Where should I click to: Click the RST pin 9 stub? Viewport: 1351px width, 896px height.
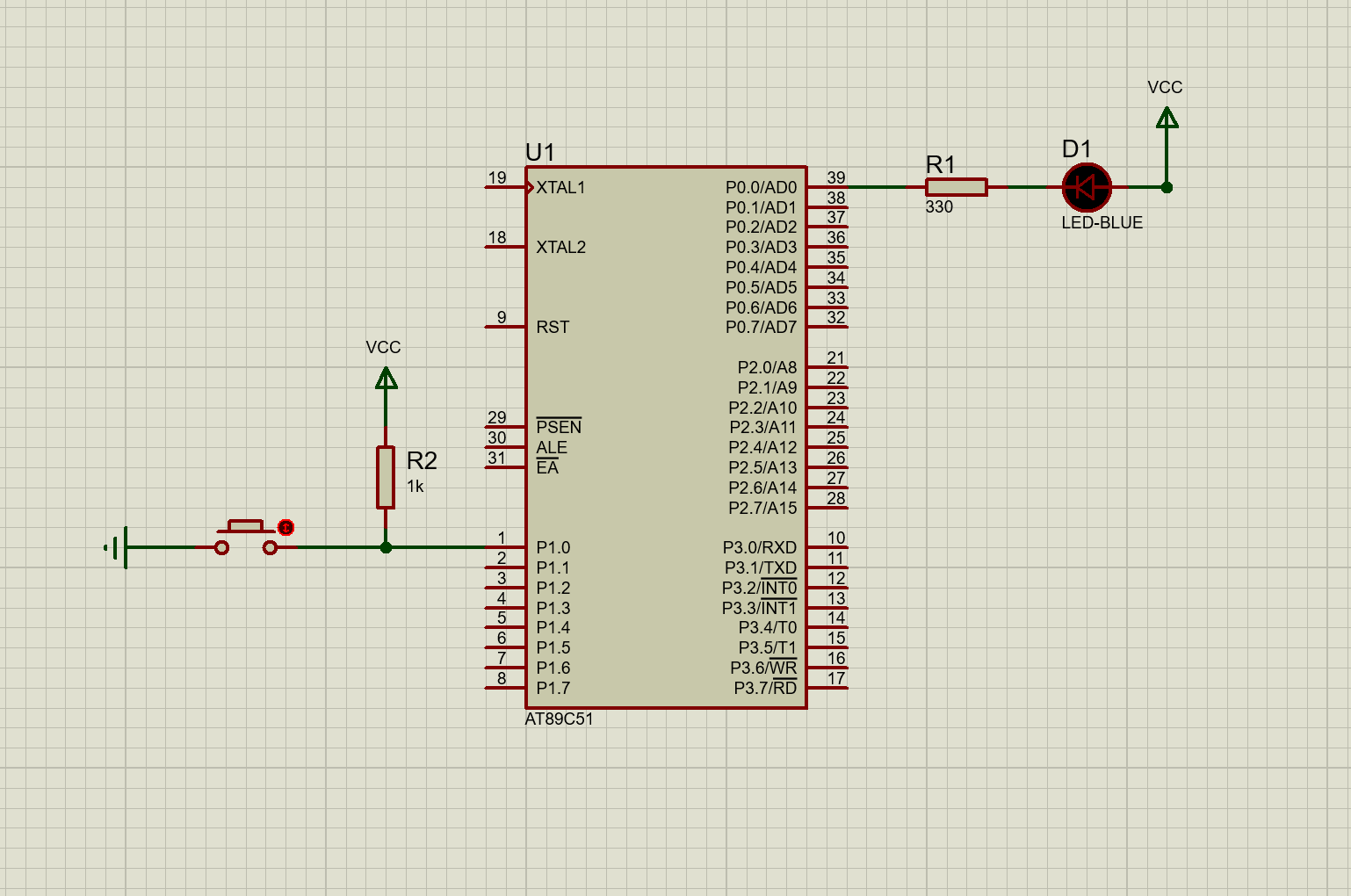pos(505,327)
